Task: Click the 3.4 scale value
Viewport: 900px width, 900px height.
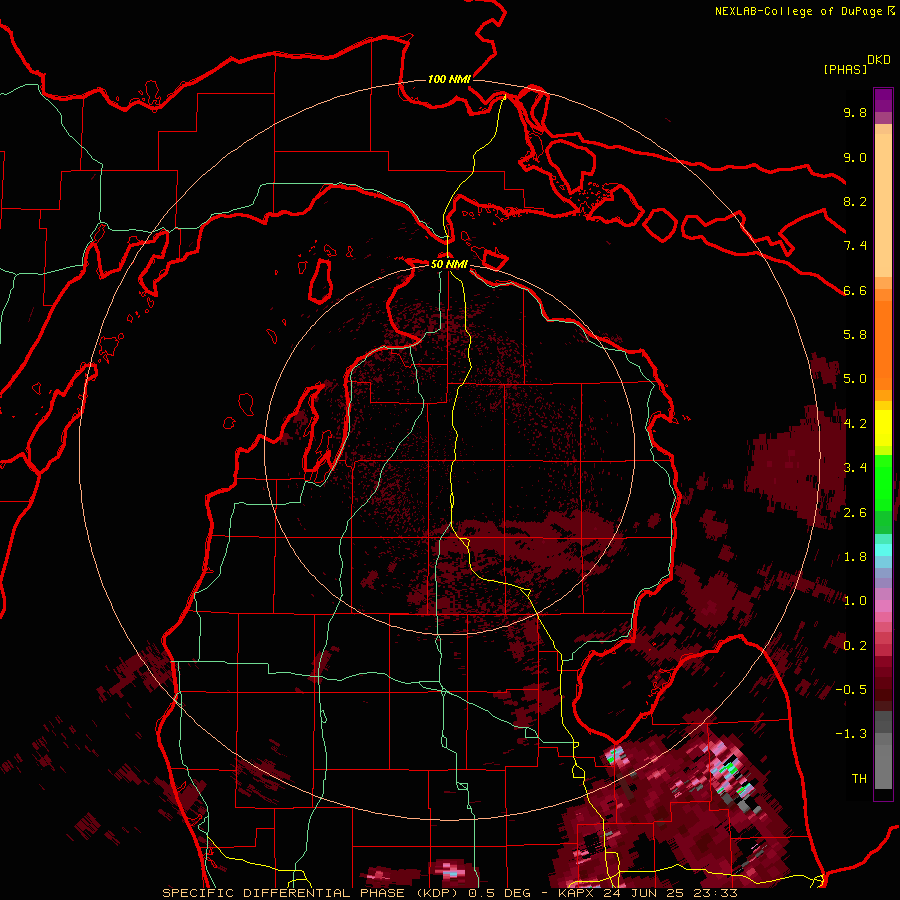Action: tap(855, 468)
